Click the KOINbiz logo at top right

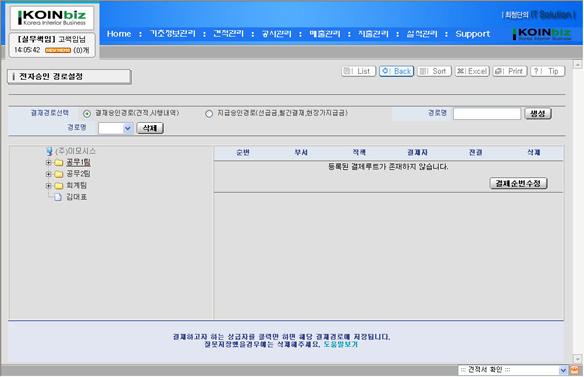tap(542, 34)
